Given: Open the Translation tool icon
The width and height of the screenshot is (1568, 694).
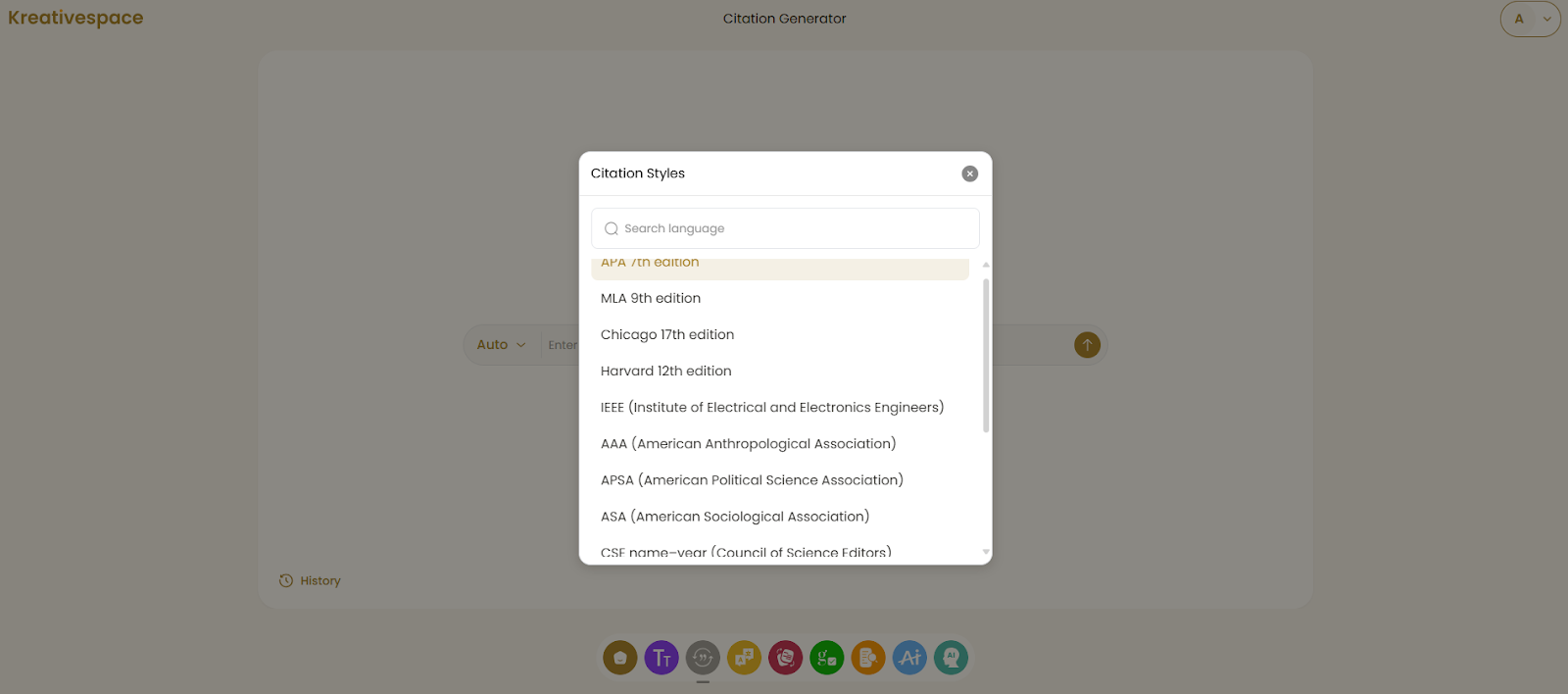Looking at the screenshot, I should click(x=744, y=657).
